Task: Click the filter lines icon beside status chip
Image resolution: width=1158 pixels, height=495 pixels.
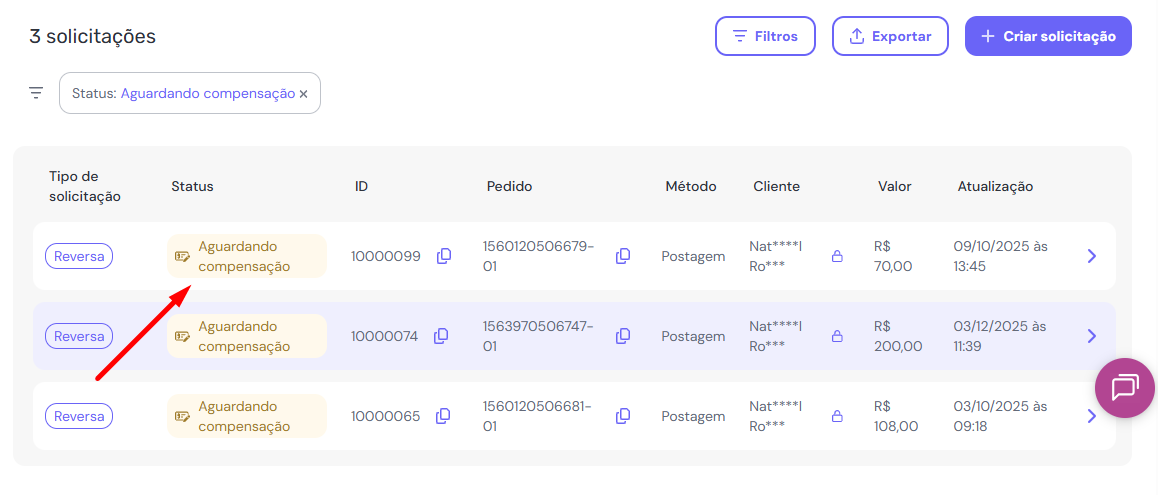Action: (x=36, y=93)
